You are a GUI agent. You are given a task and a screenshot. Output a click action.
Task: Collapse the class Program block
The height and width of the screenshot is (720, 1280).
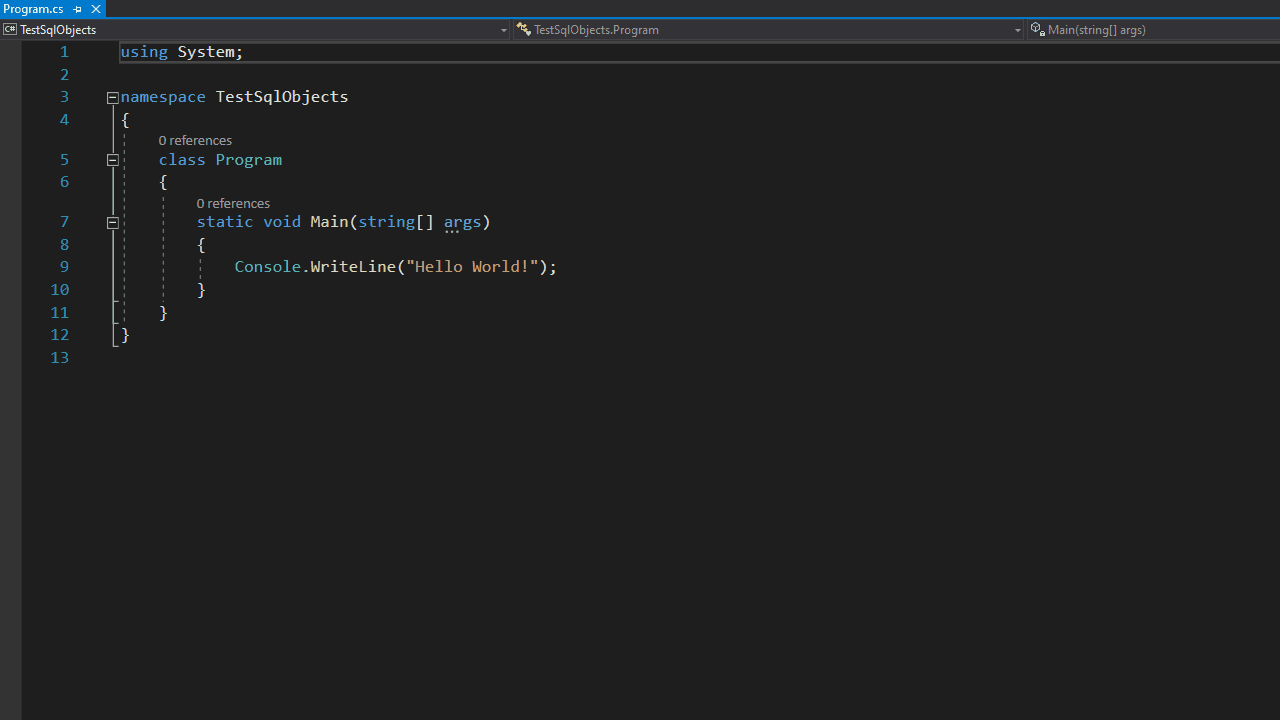[113, 160]
